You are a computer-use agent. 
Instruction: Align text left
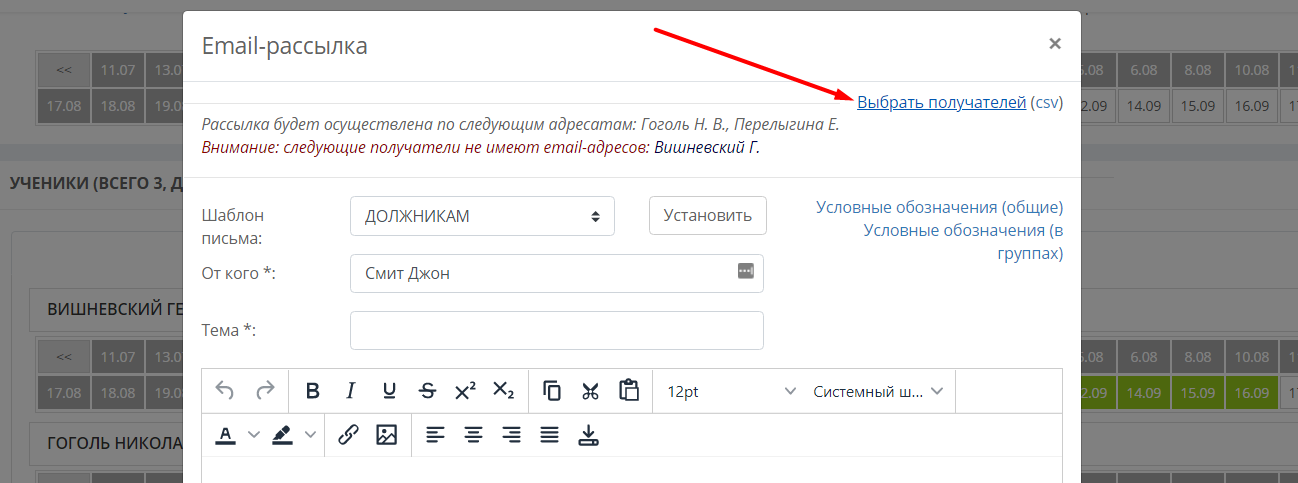[435, 435]
